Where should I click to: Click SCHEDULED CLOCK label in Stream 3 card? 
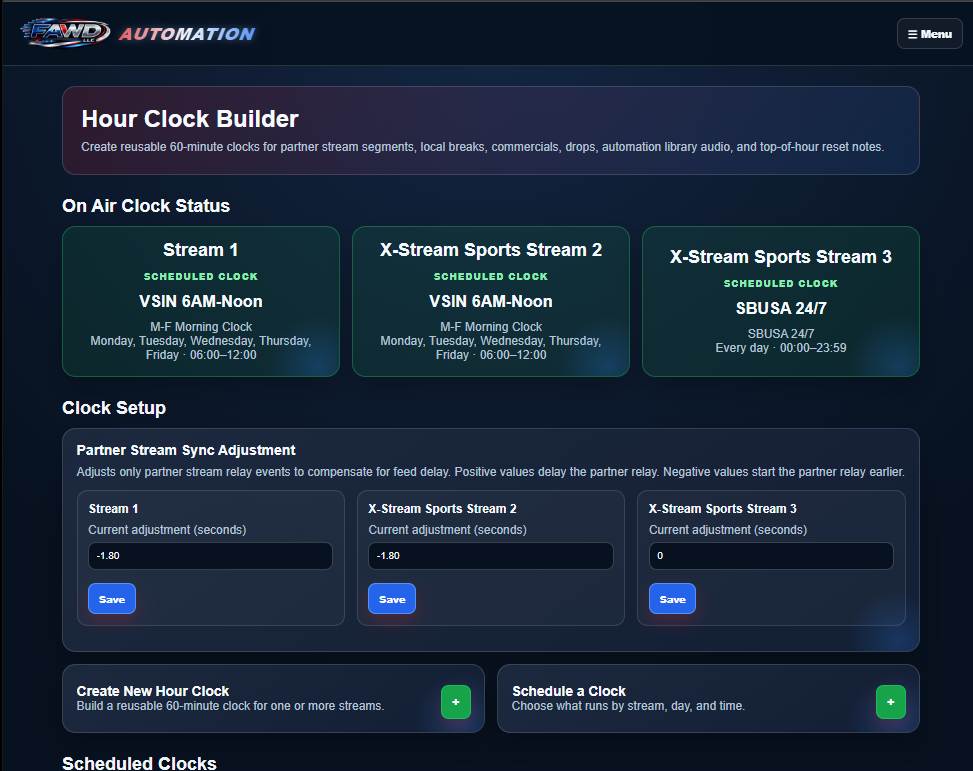781,283
